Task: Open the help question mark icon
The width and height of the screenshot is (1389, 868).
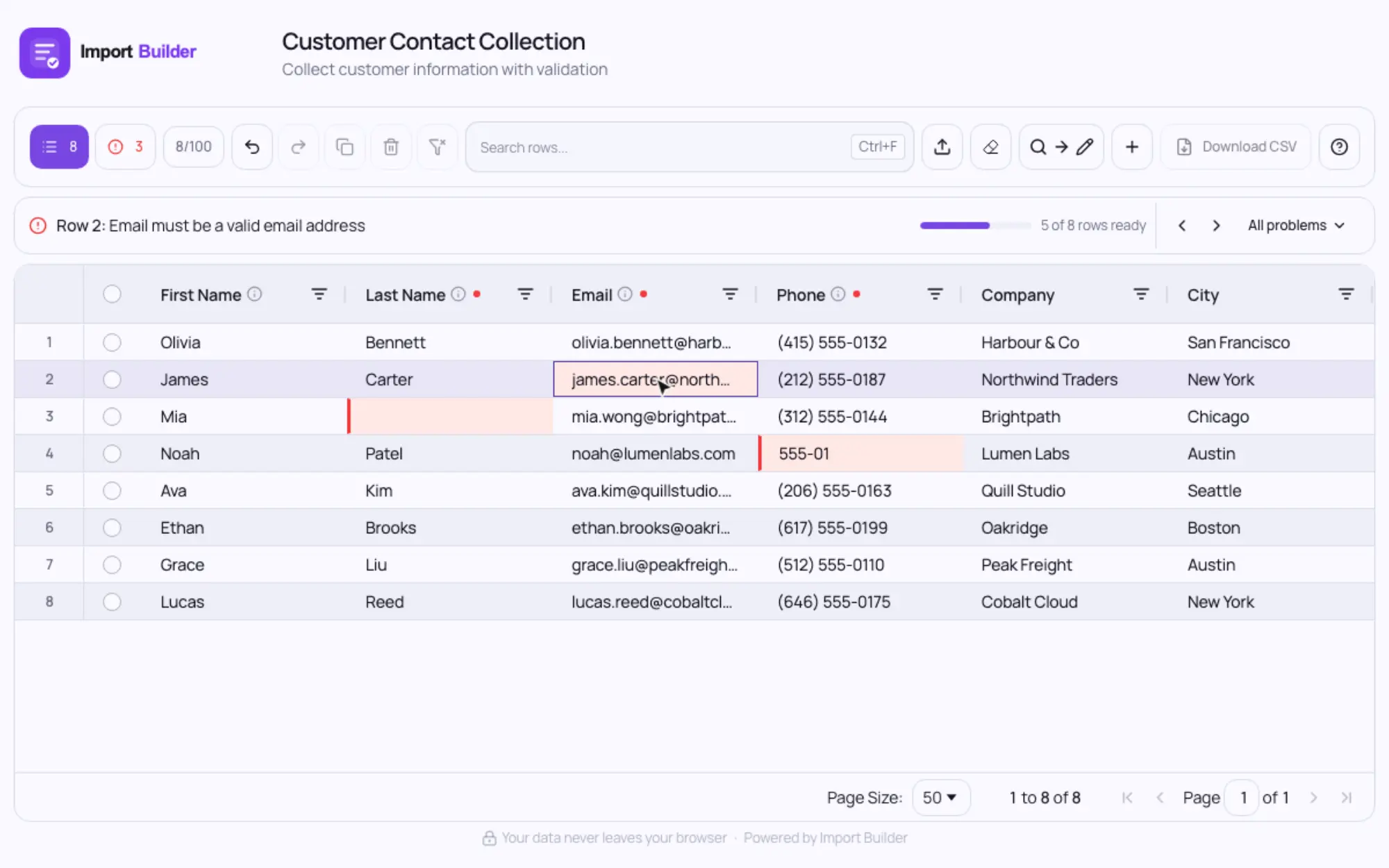Action: tap(1339, 147)
